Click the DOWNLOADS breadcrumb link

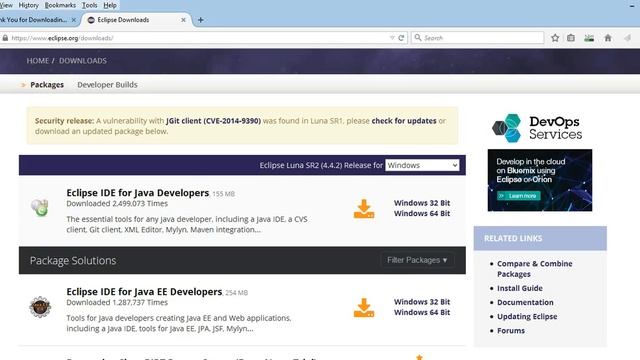tap(83, 61)
